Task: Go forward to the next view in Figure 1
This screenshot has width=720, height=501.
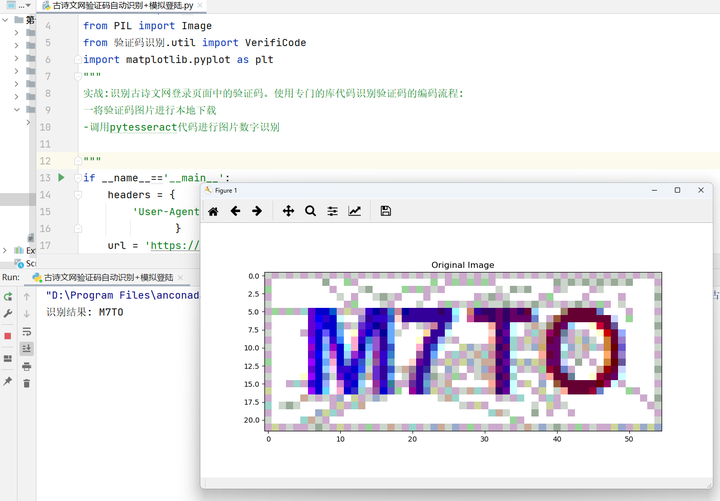Action: point(257,211)
